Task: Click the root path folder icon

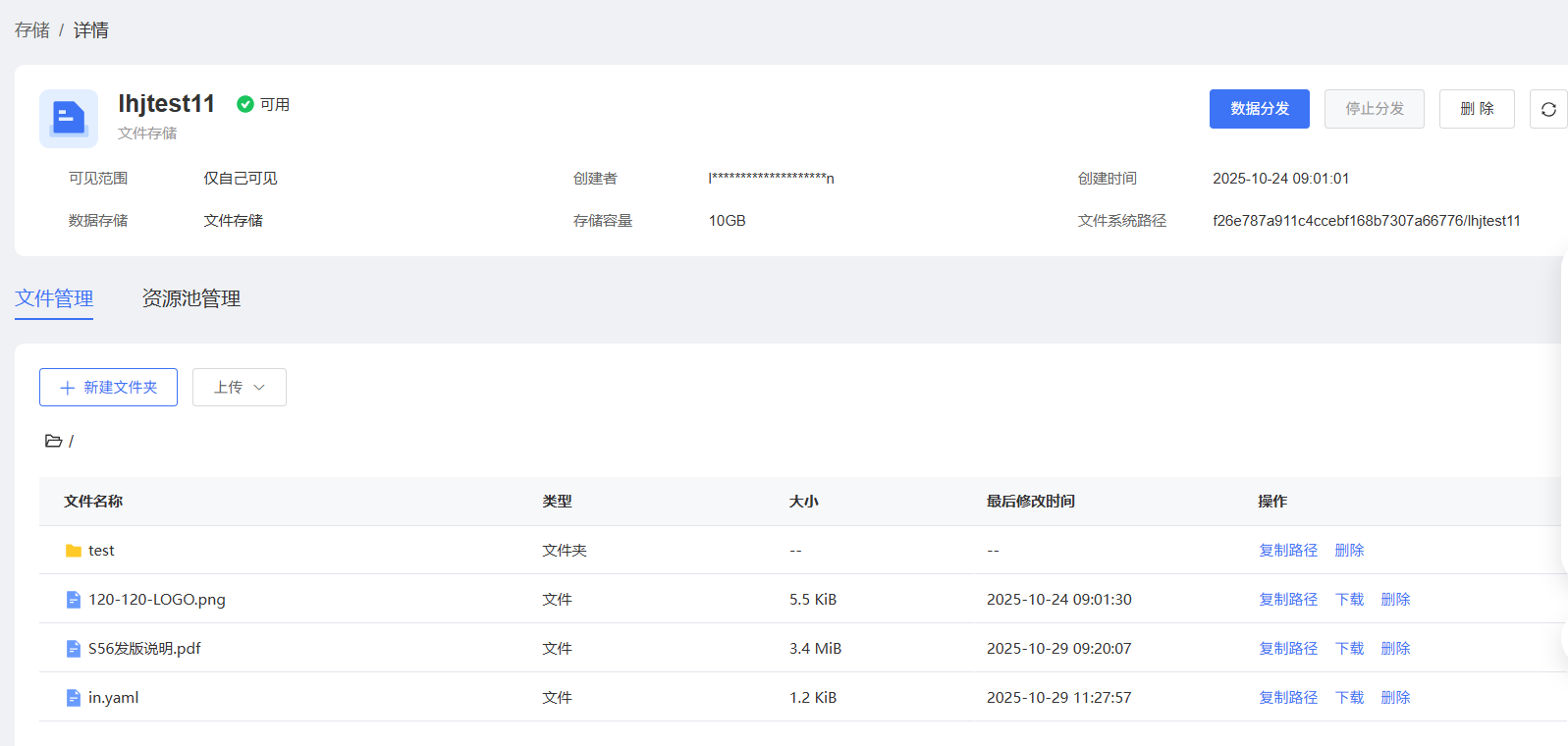Action: [53, 441]
